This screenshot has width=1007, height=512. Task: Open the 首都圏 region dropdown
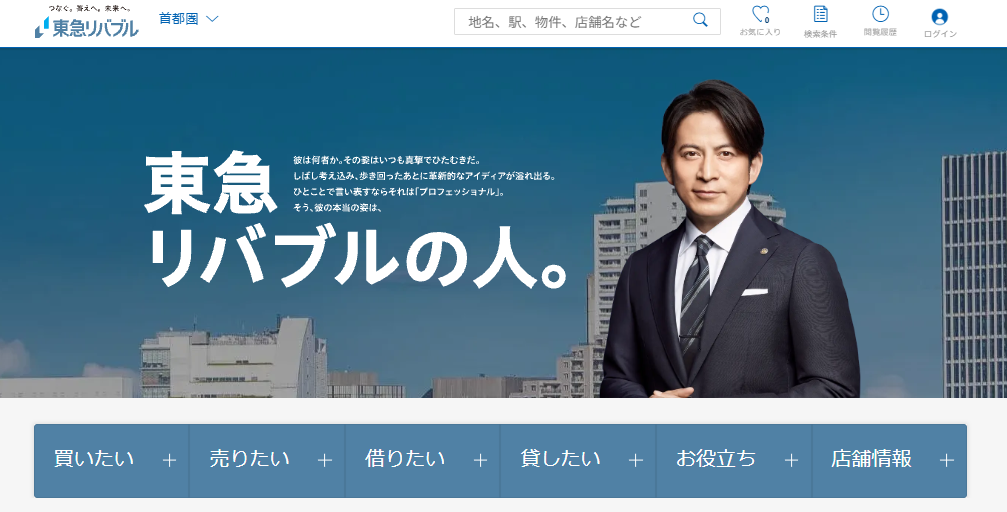point(188,19)
